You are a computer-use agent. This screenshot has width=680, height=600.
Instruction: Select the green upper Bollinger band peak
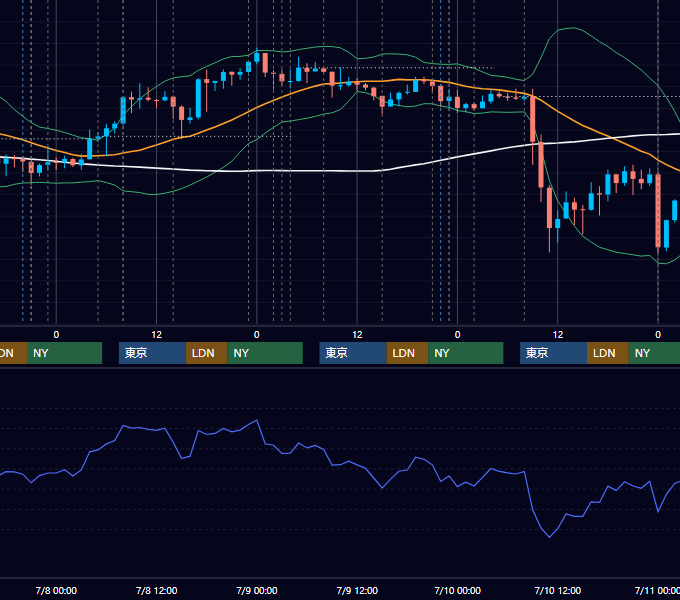click(574, 28)
